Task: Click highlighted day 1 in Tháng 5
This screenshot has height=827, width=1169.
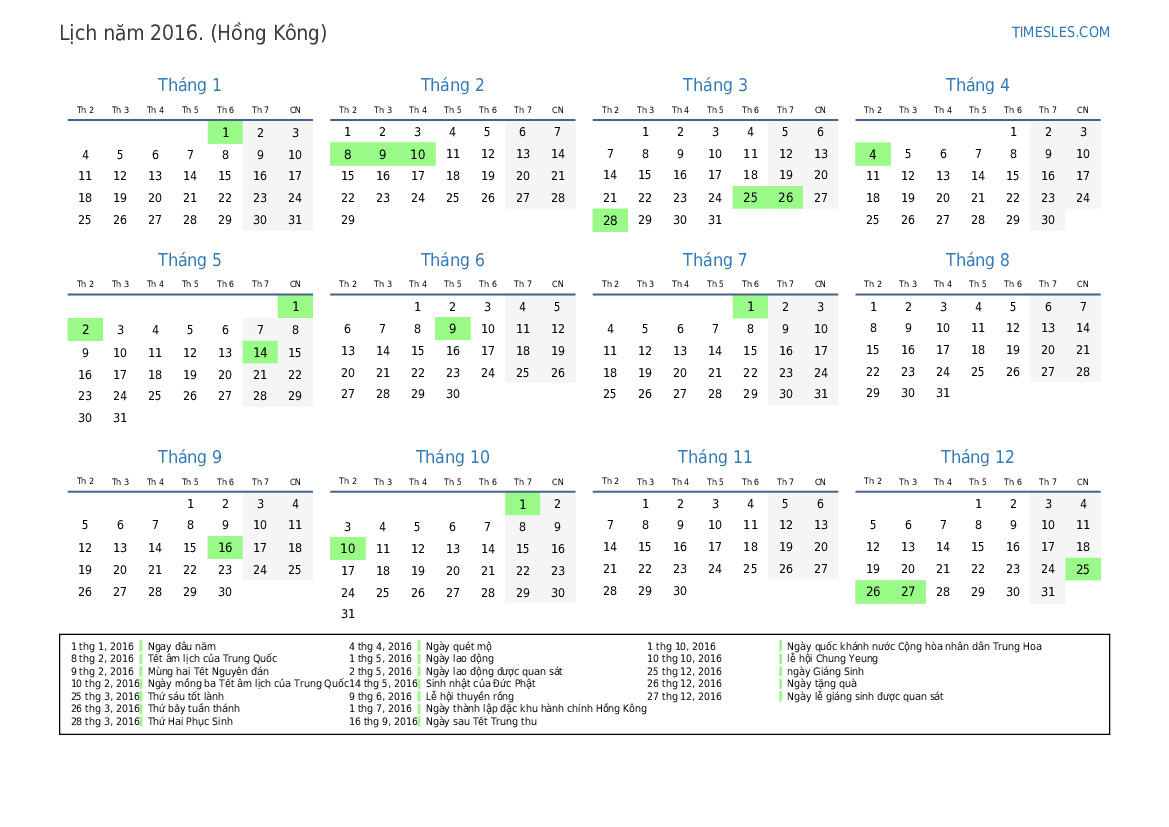Action: click(295, 306)
